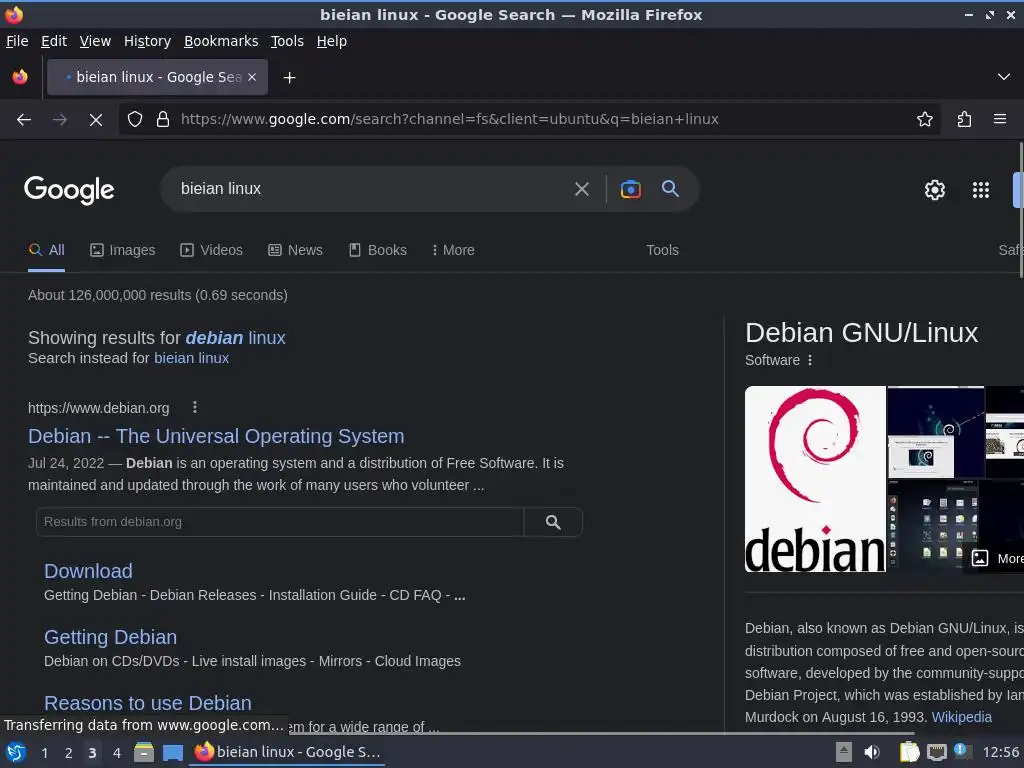1024x768 pixels.
Task: Open the Help menu
Action: click(x=331, y=41)
